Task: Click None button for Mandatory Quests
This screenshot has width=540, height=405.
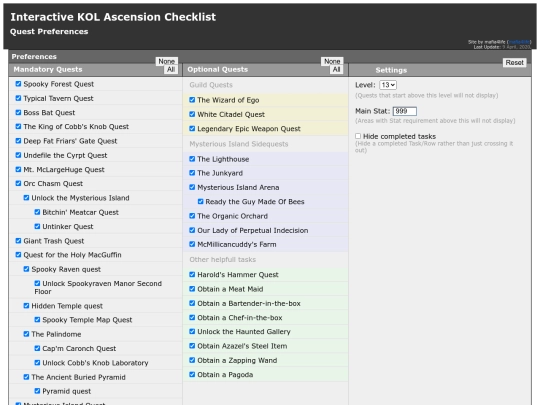Action: point(167,61)
